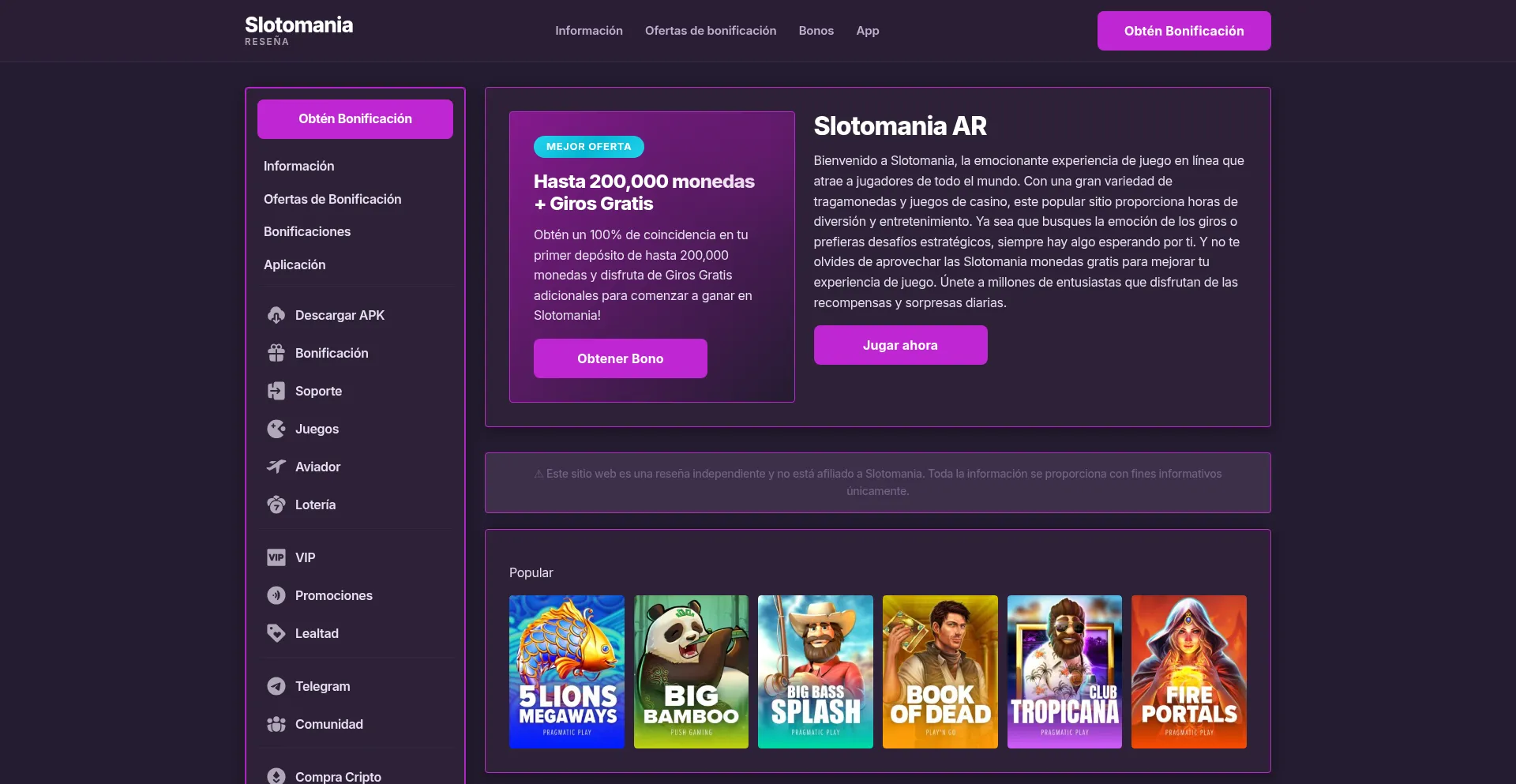The image size is (1516, 784).
Task: Click the sidebar Obtén Bonificación button
Action: tap(355, 119)
